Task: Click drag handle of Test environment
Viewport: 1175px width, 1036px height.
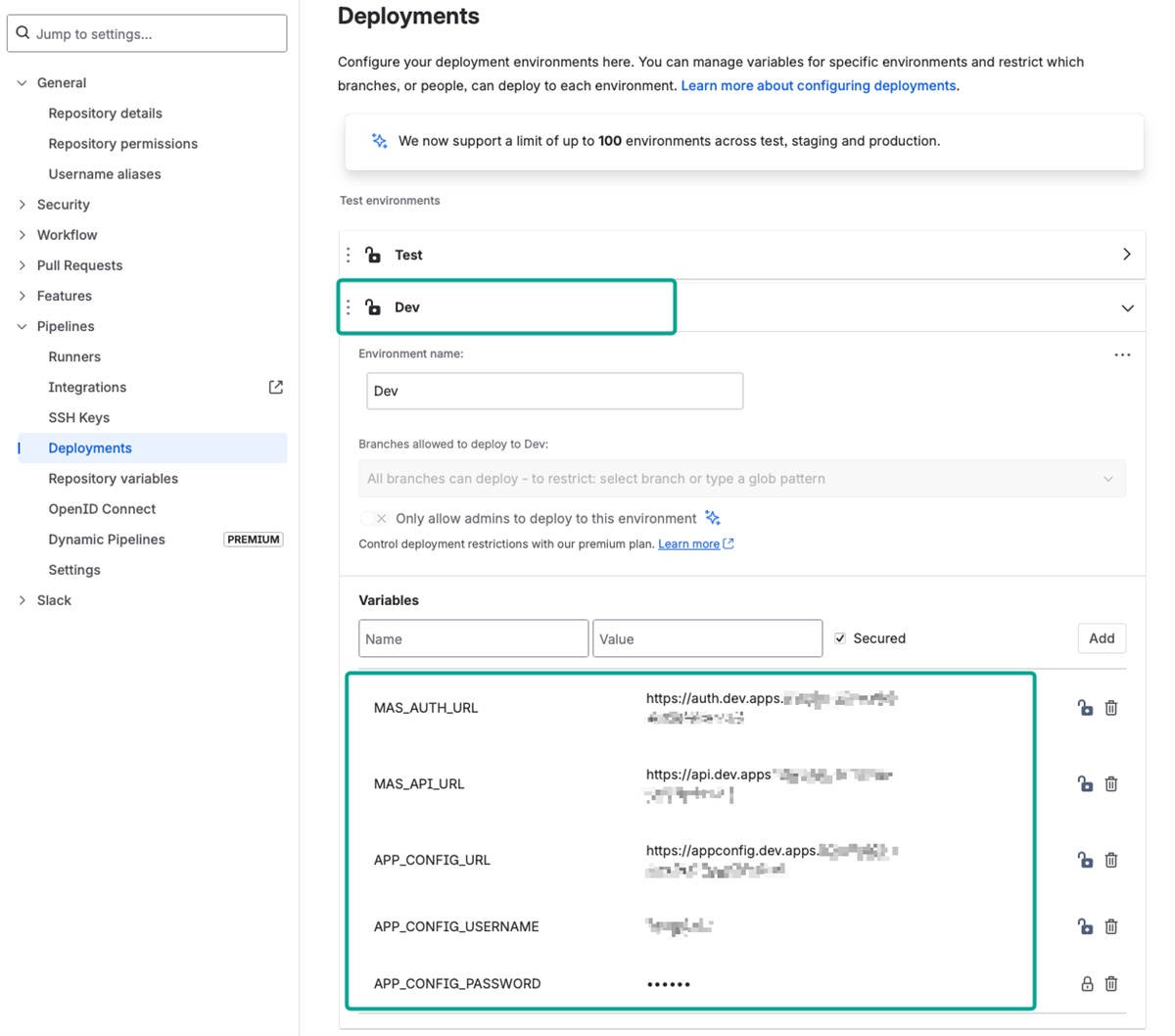Action: tap(349, 255)
